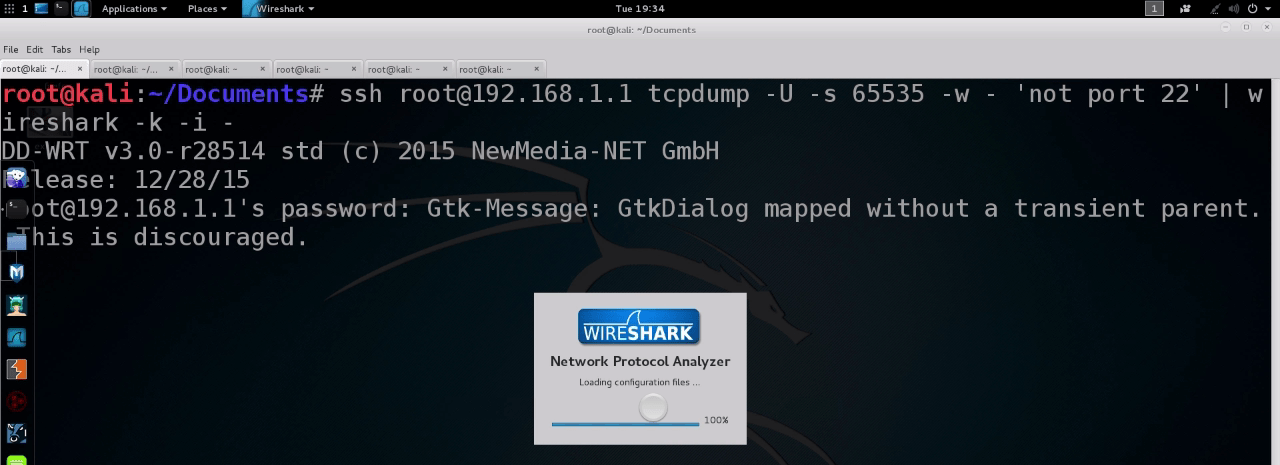Click the green icon at bottom of dock

16,460
